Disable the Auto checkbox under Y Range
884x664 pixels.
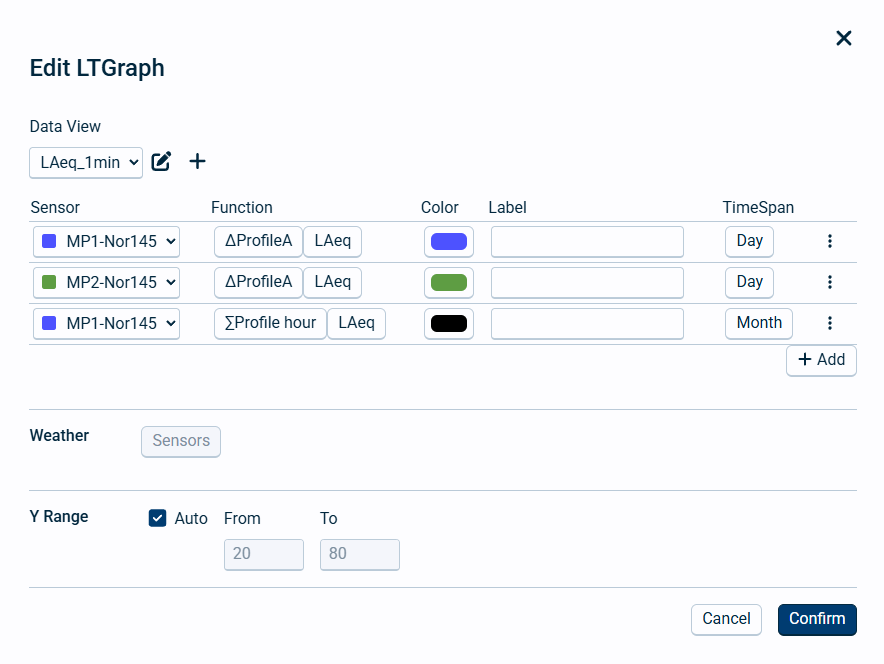pyautogui.click(x=157, y=518)
